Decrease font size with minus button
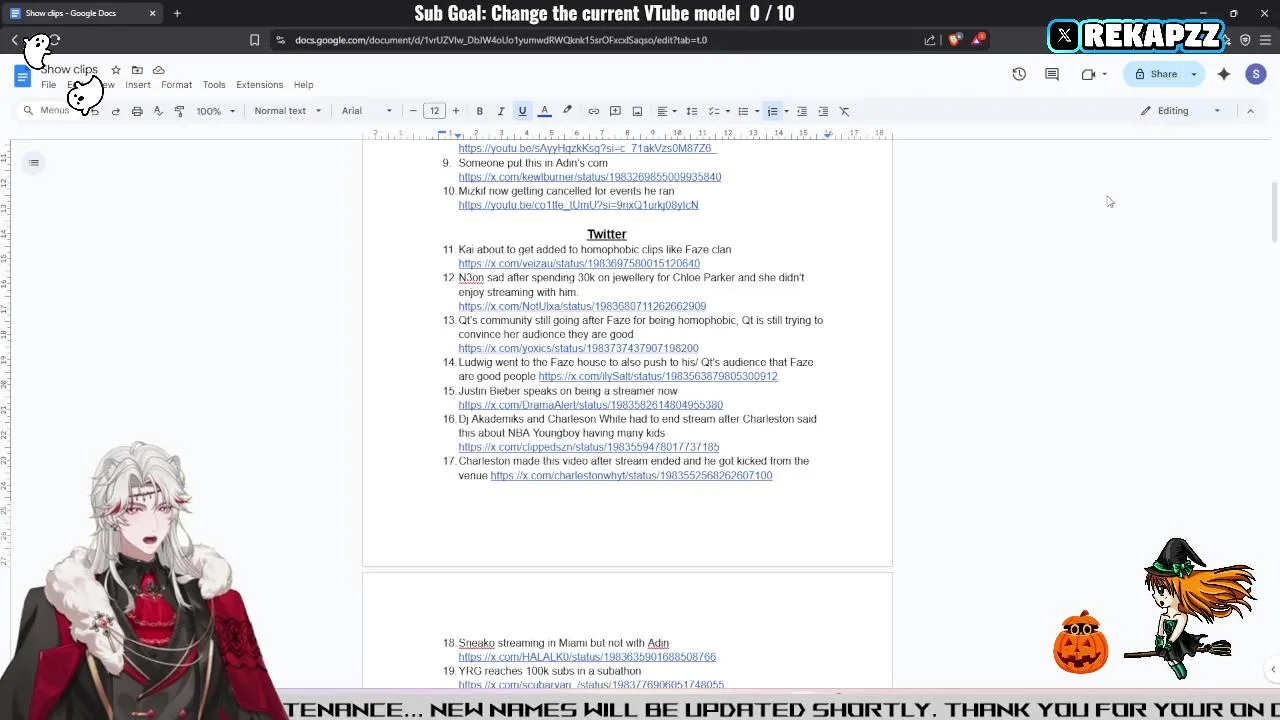 [x=413, y=111]
